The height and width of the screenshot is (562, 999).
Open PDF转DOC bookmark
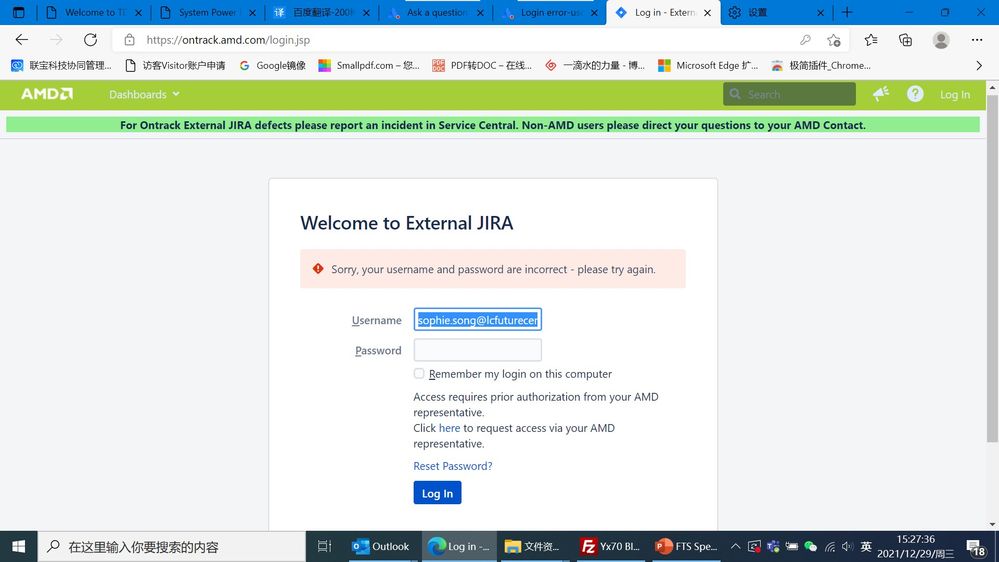point(482,65)
